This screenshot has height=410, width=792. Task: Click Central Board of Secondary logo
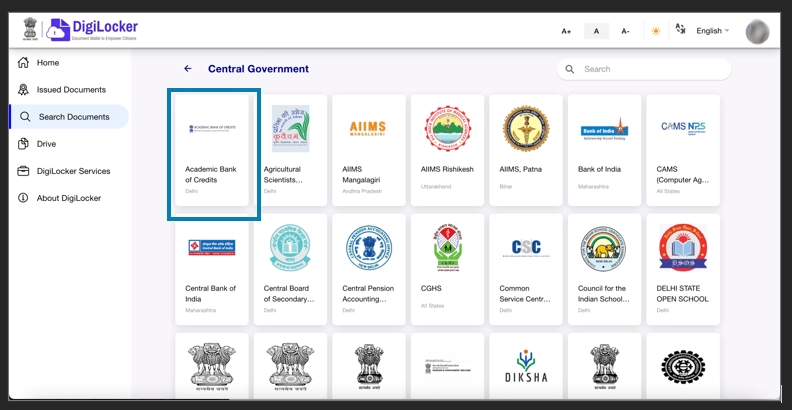290,247
